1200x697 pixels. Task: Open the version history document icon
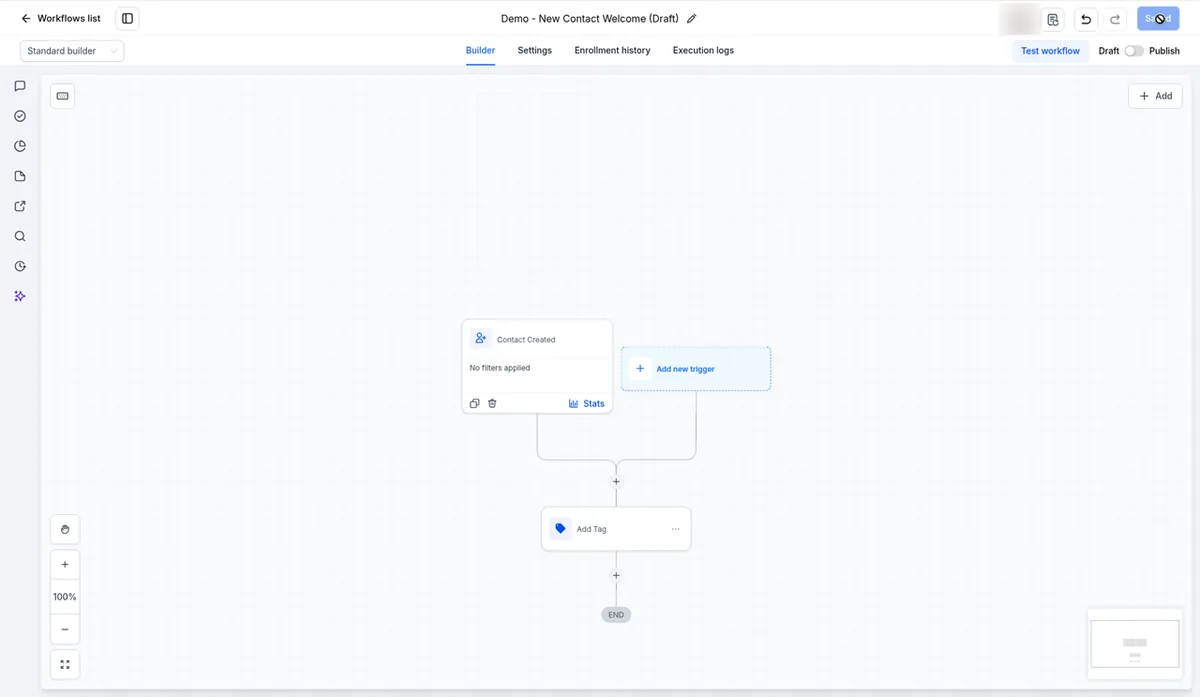(x=1053, y=19)
